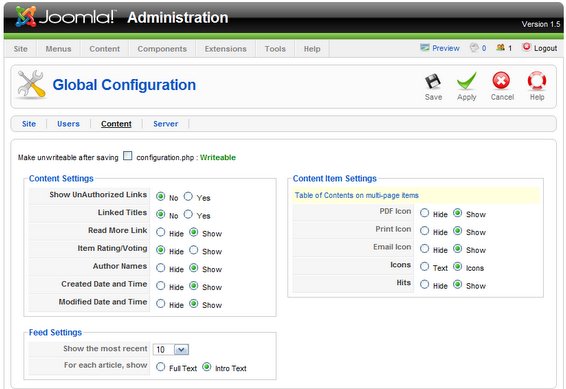Set Linked Titles to No
The image size is (566, 389).
coord(161,214)
